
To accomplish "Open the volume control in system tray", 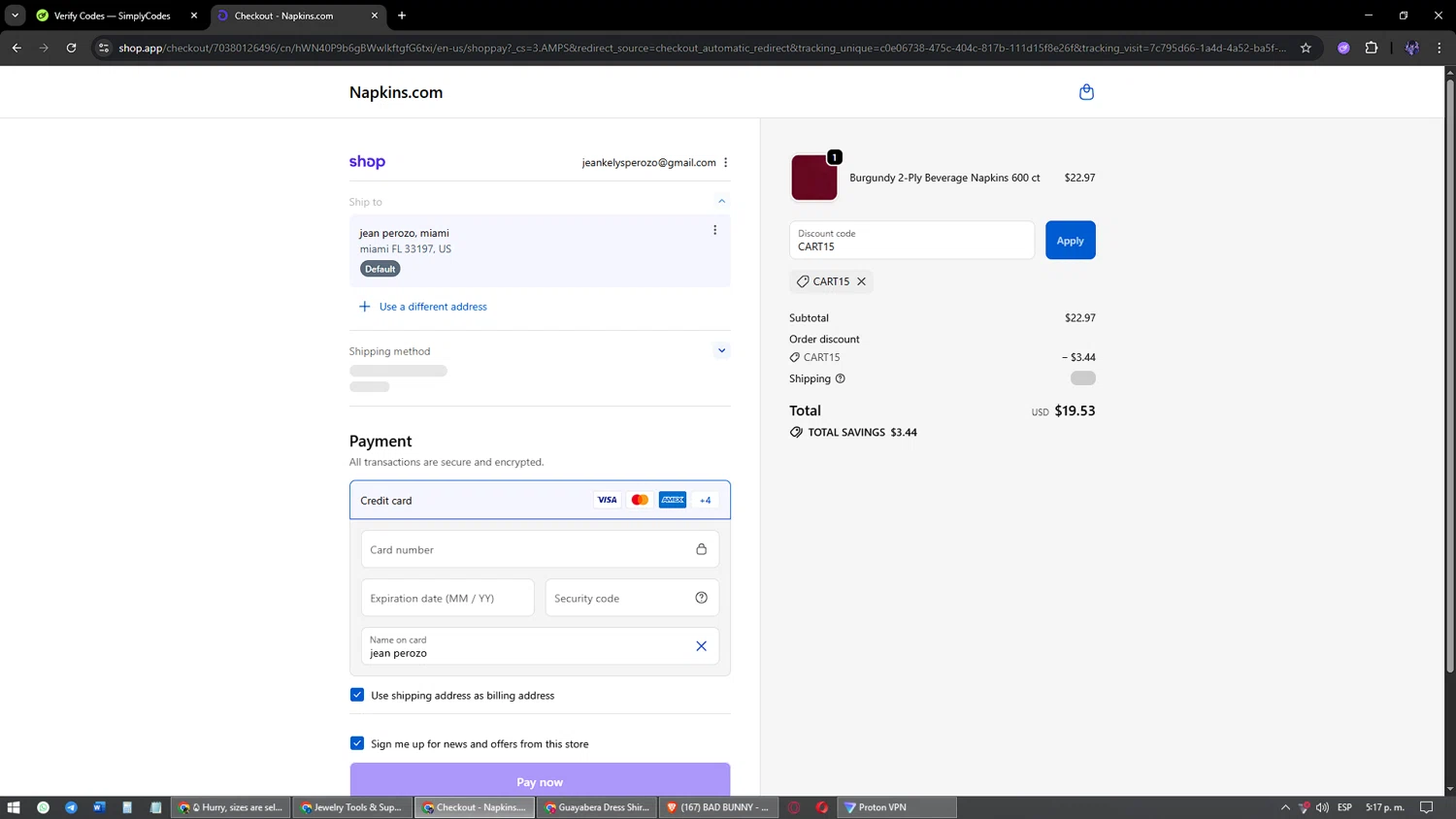I will pyautogui.click(x=1322, y=807).
